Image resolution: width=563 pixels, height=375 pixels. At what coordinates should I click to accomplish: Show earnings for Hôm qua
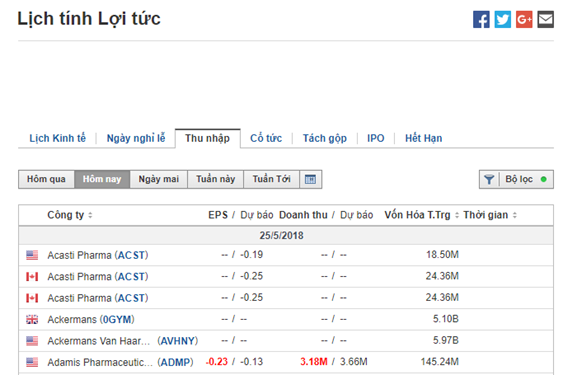pos(46,179)
